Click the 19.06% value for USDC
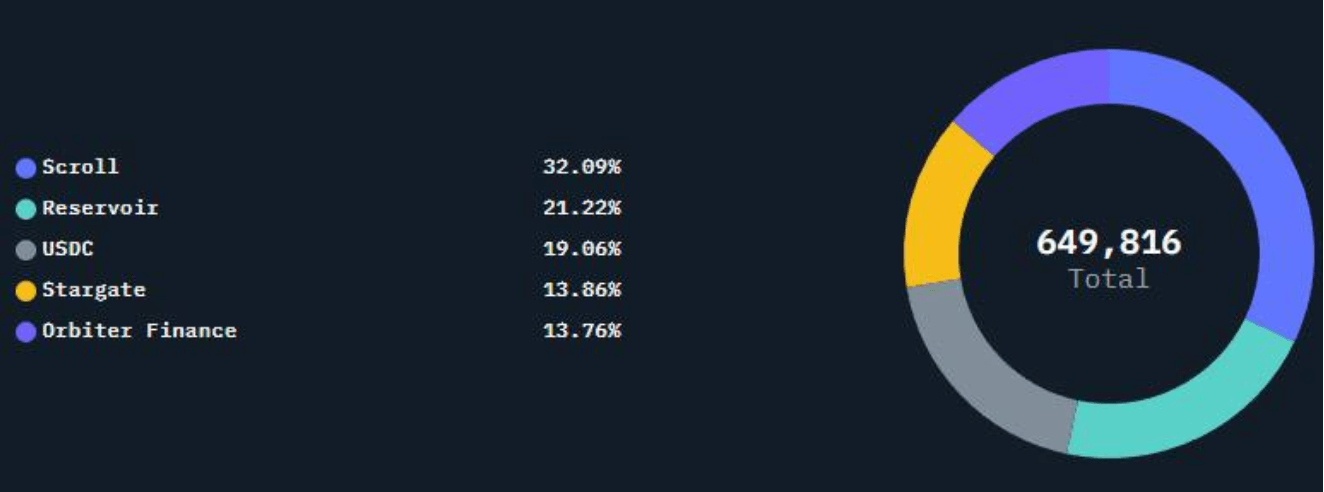 pyautogui.click(x=582, y=249)
